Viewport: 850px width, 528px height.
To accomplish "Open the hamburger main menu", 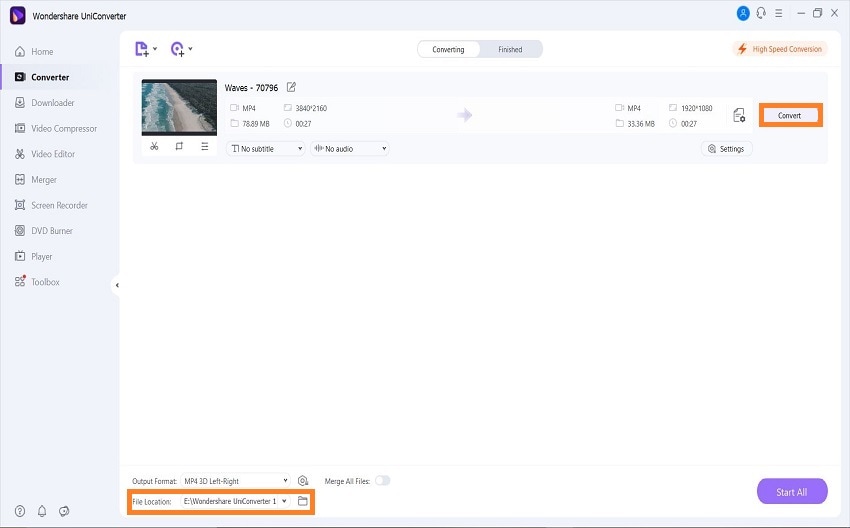I will 778,13.
